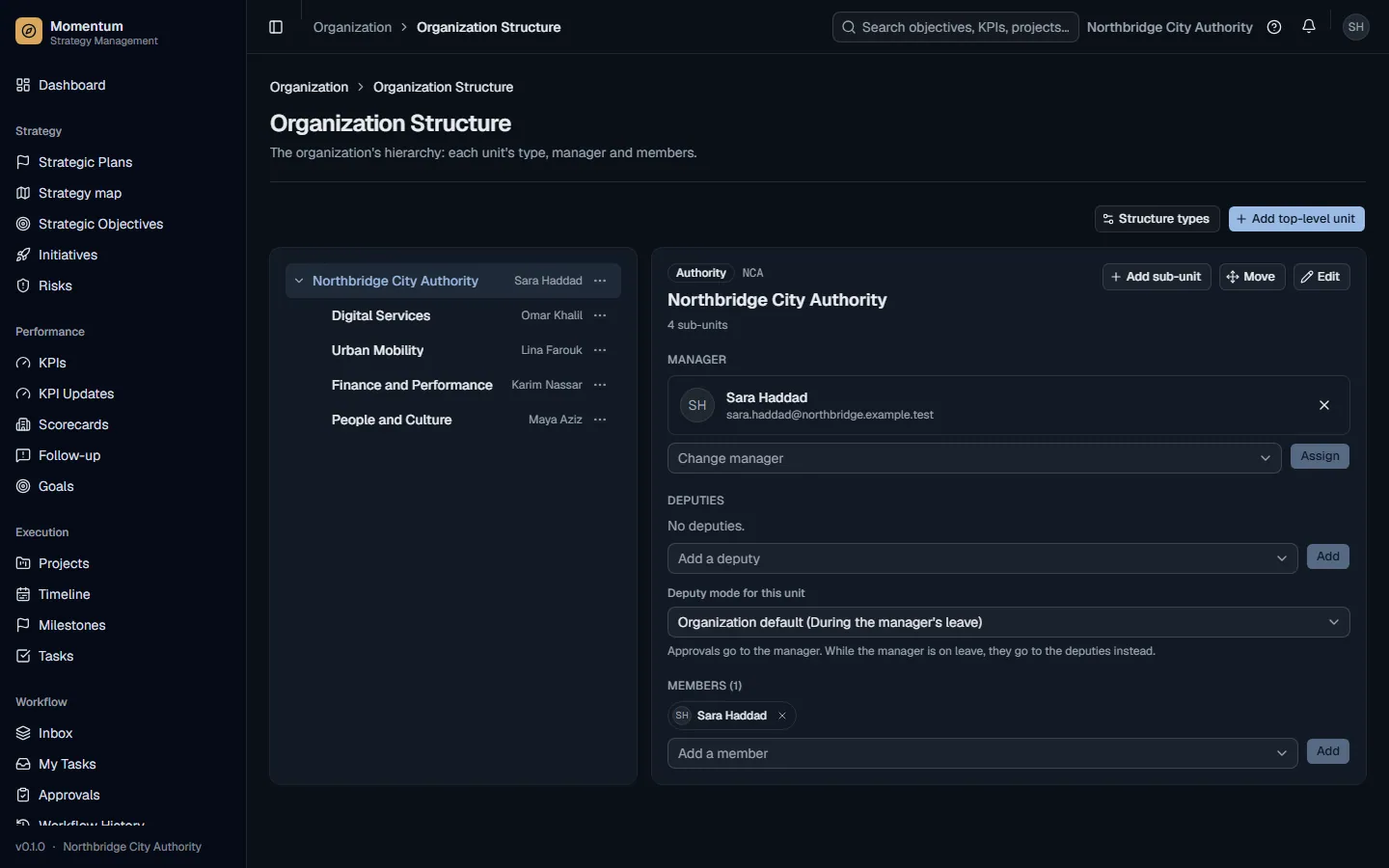Select Digital Services unit in tree

(381, 315)
